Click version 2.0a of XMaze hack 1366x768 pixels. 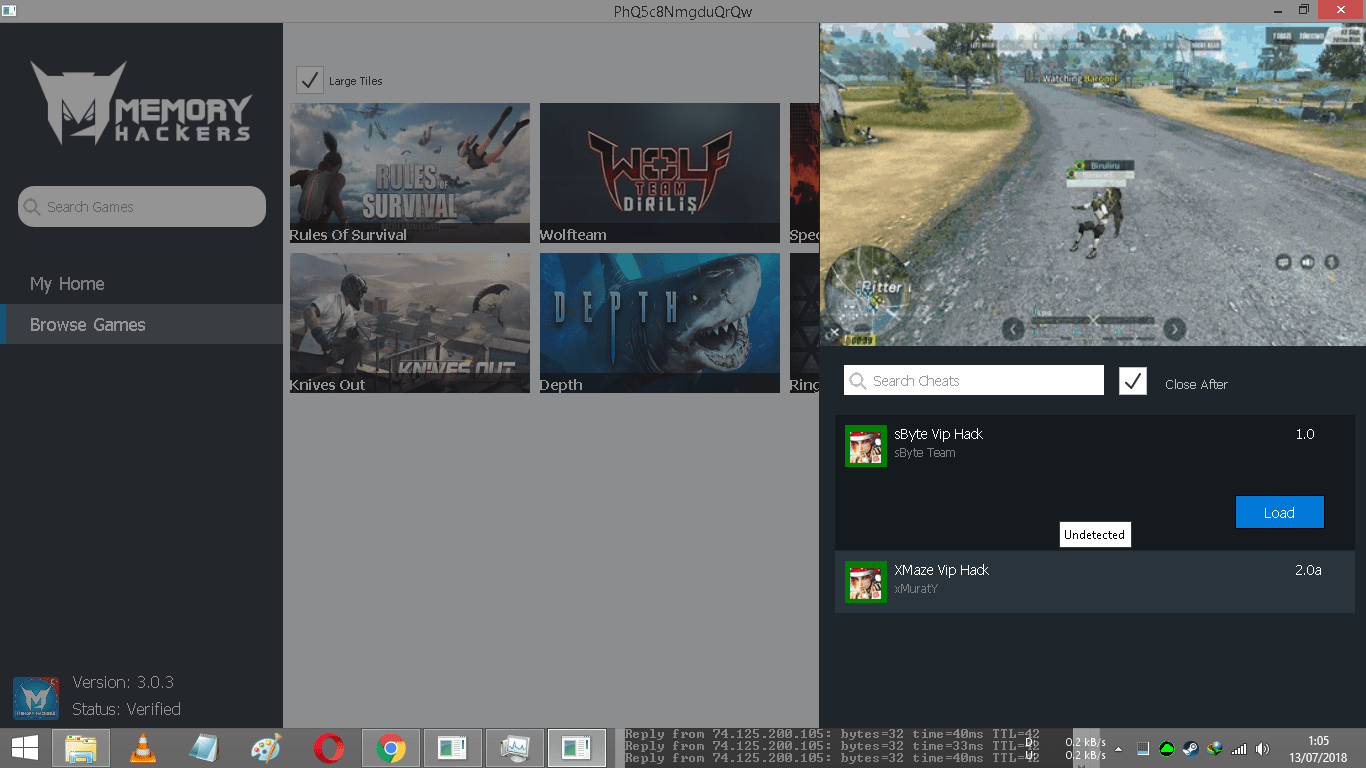1308,570
